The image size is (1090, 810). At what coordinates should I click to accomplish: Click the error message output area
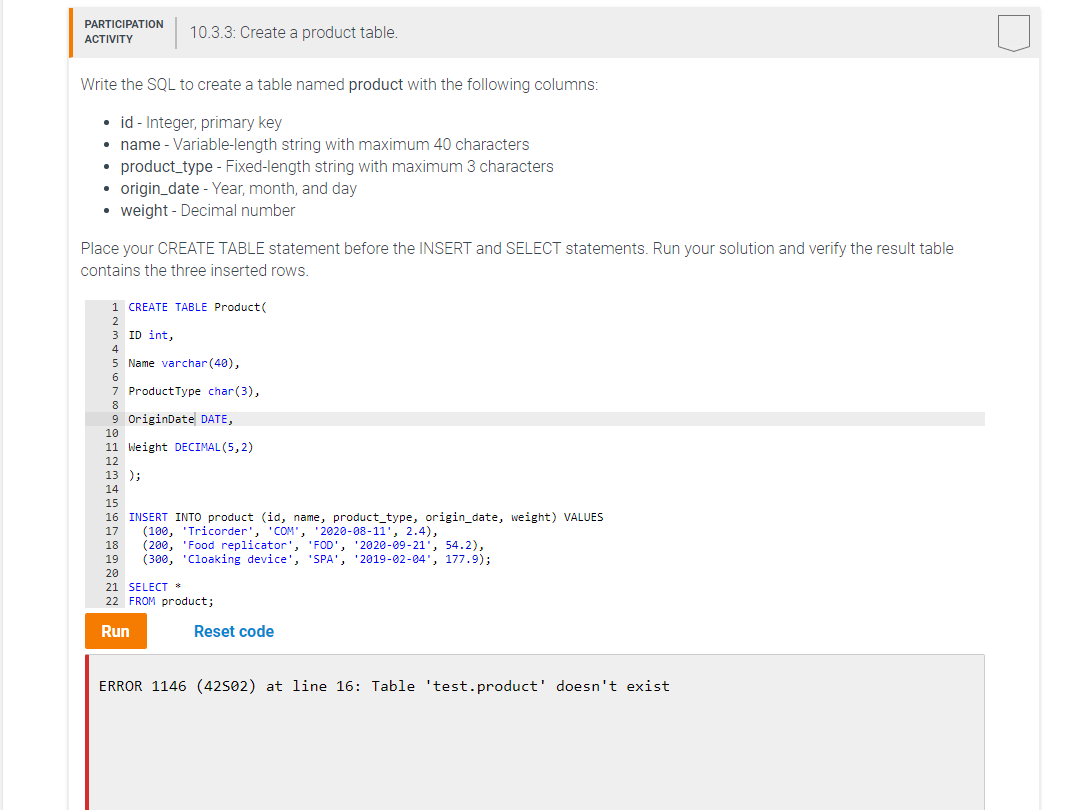click(383, 686)
